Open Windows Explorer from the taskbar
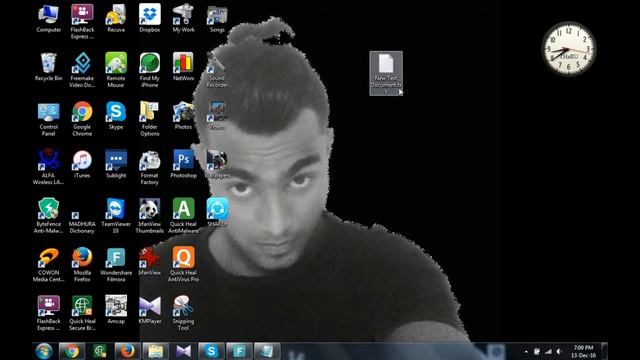Screen dimensions: 640x360 point(156,351)
